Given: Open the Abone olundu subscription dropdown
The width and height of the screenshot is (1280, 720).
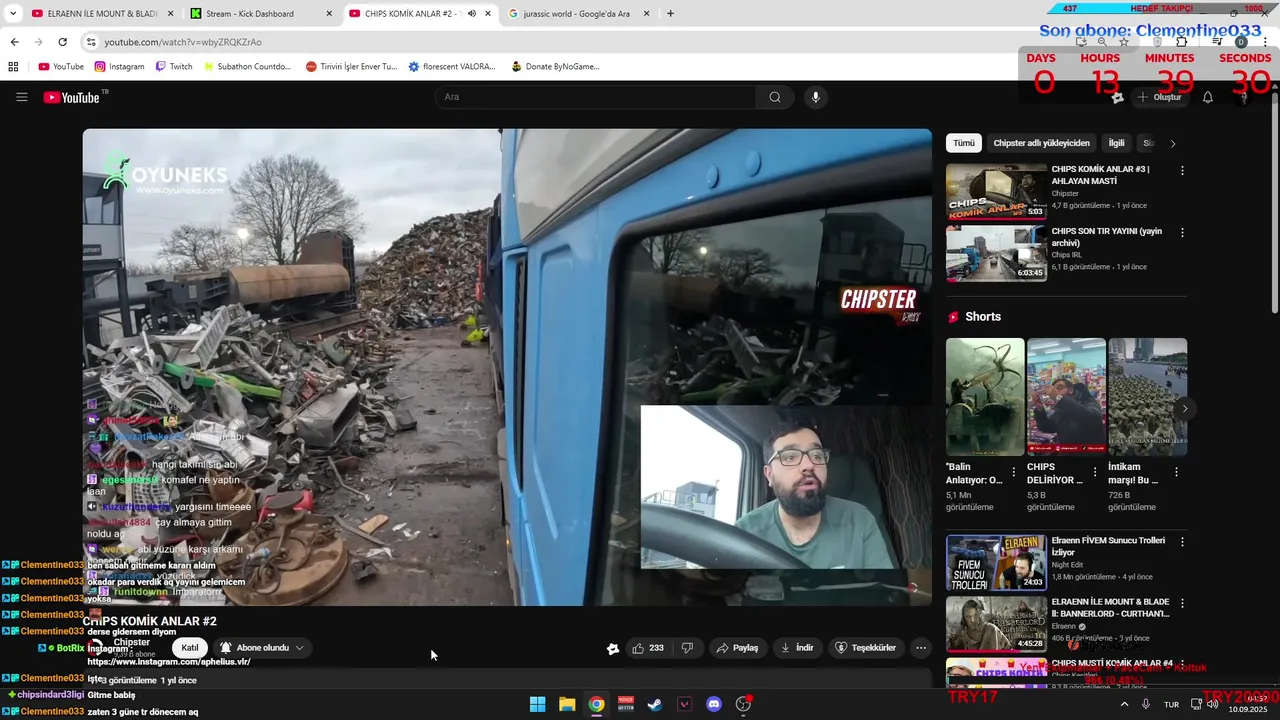Looking at the screenshot, I should pos(262,648).
